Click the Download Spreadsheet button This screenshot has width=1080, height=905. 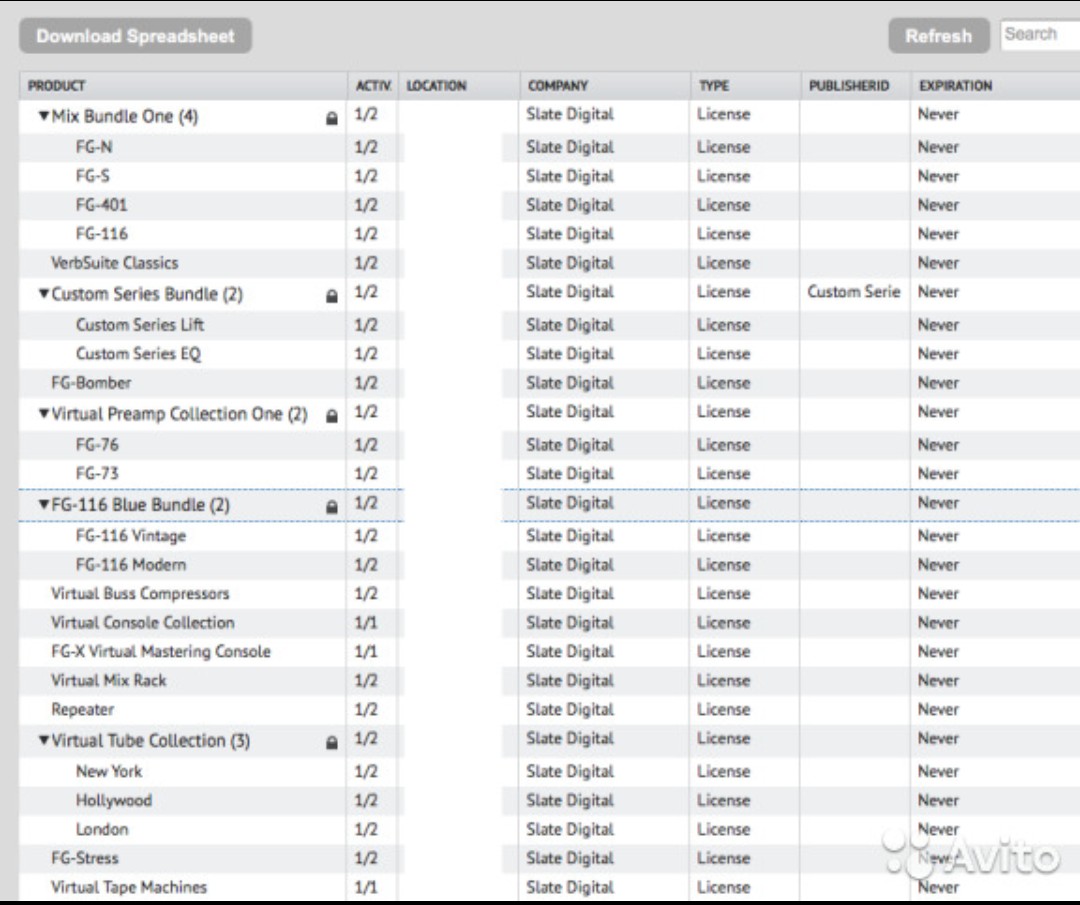click(x=135, y=36)
